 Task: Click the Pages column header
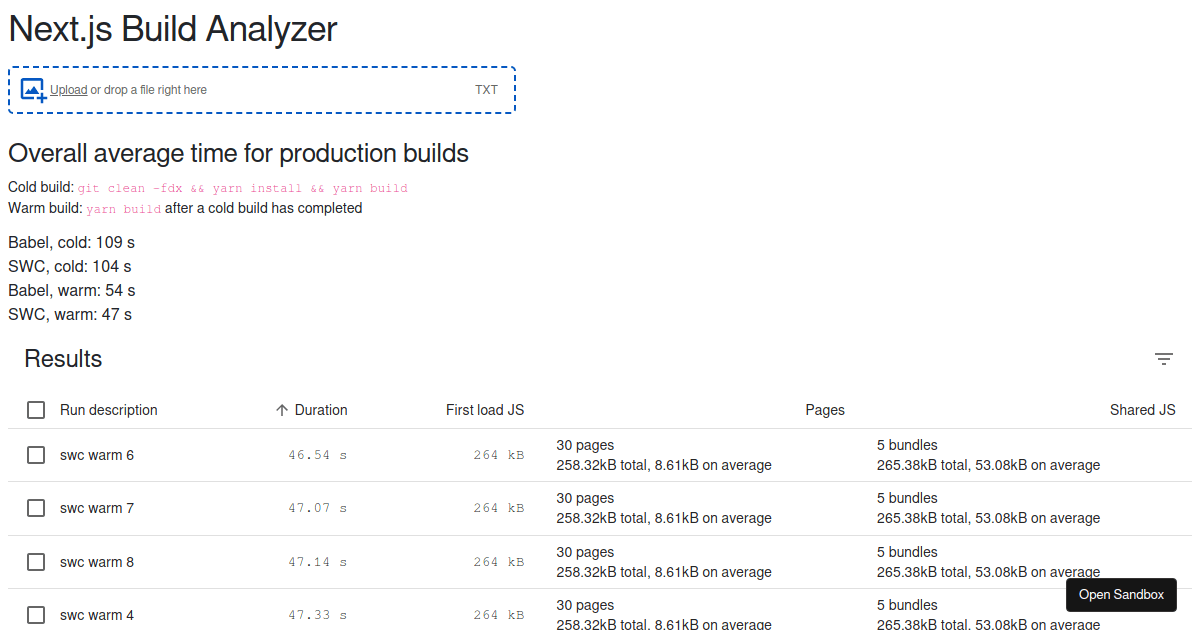point(824,410)
